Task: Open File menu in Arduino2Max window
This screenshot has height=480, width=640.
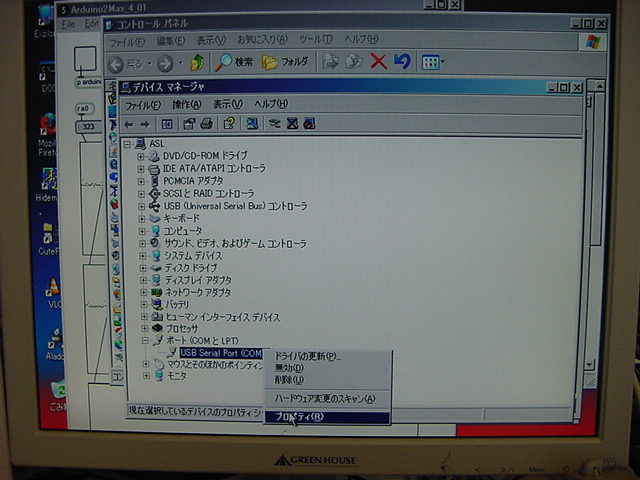Action: [x=68, y=25]
